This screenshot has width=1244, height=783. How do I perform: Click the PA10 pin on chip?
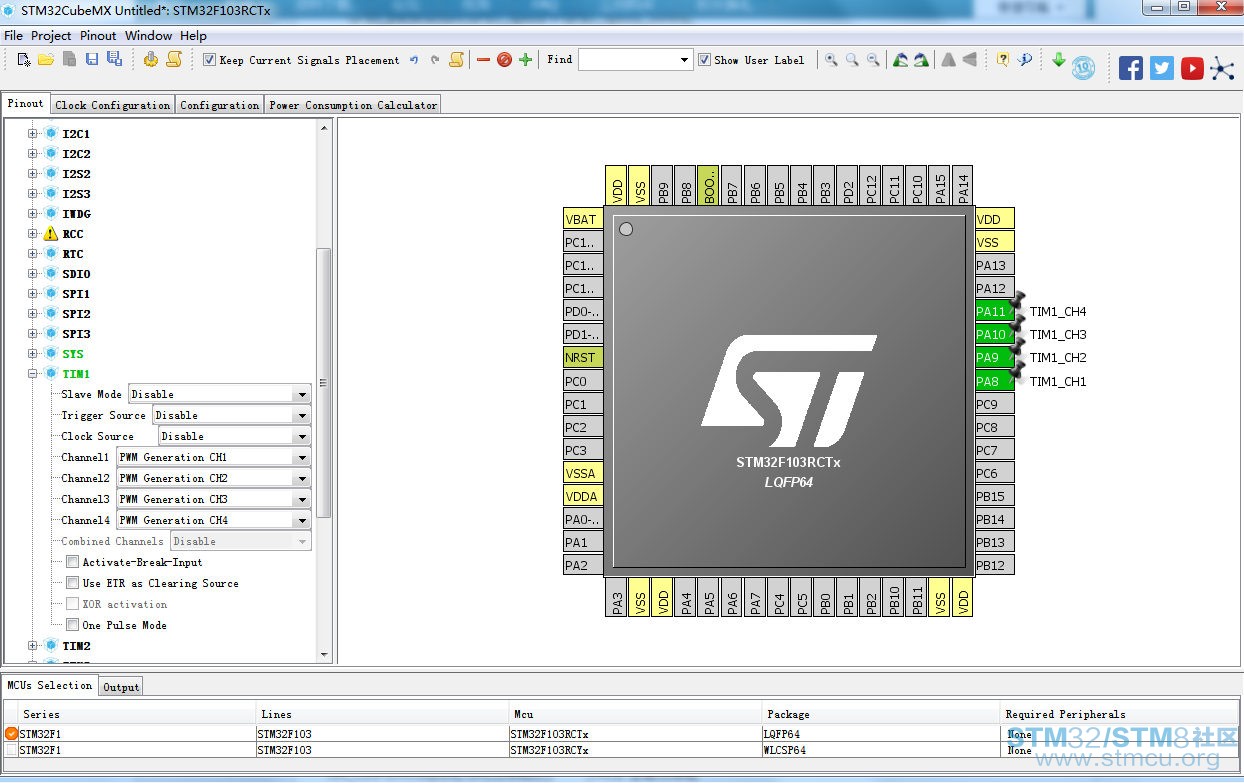tap(995, 334)
